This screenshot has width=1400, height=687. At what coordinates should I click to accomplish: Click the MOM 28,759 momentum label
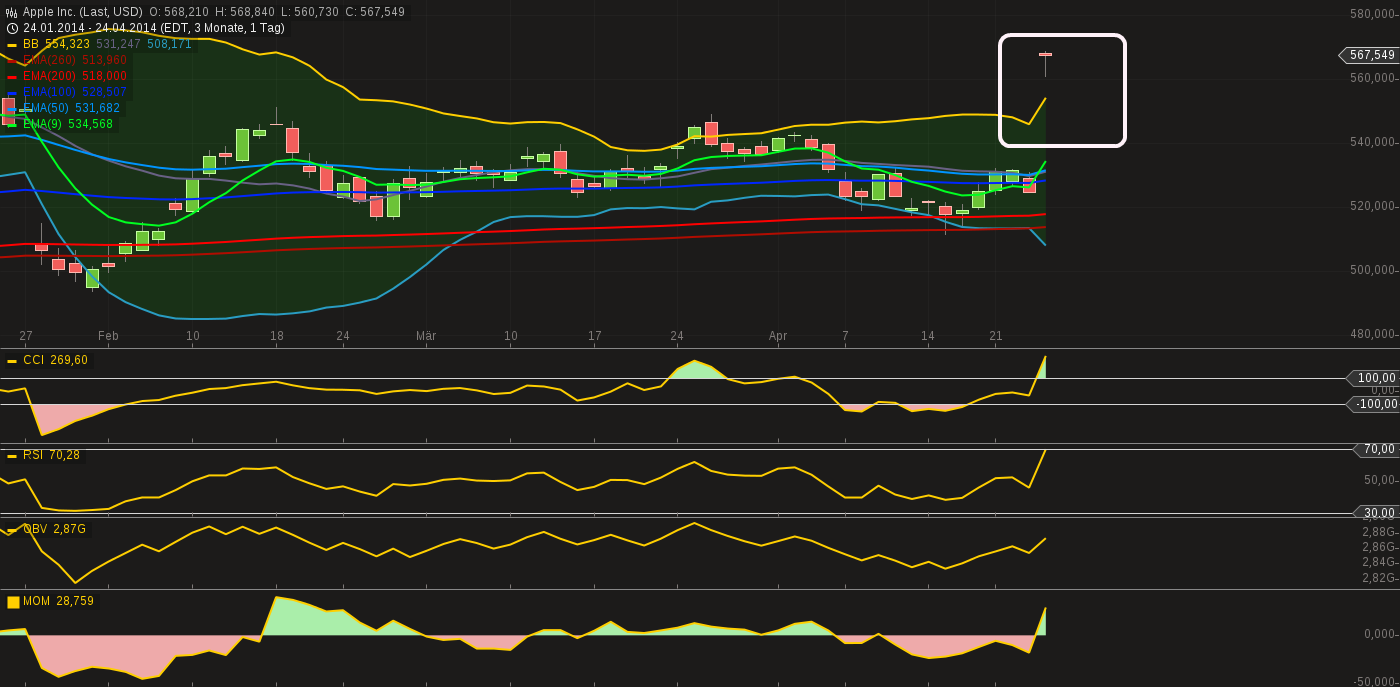[x=58, y=602]
